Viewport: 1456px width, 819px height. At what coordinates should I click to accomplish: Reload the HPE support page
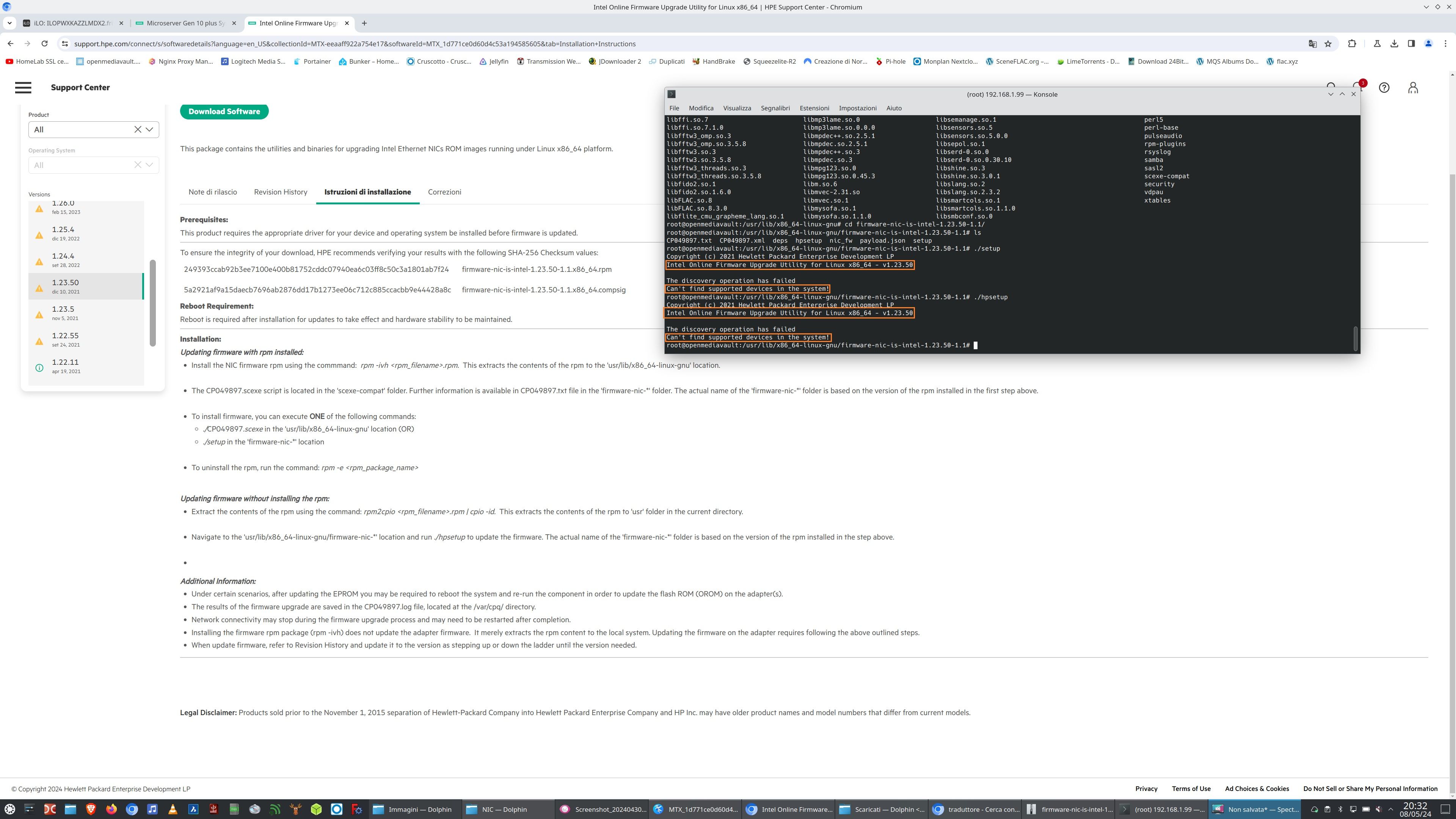[45, 44]
